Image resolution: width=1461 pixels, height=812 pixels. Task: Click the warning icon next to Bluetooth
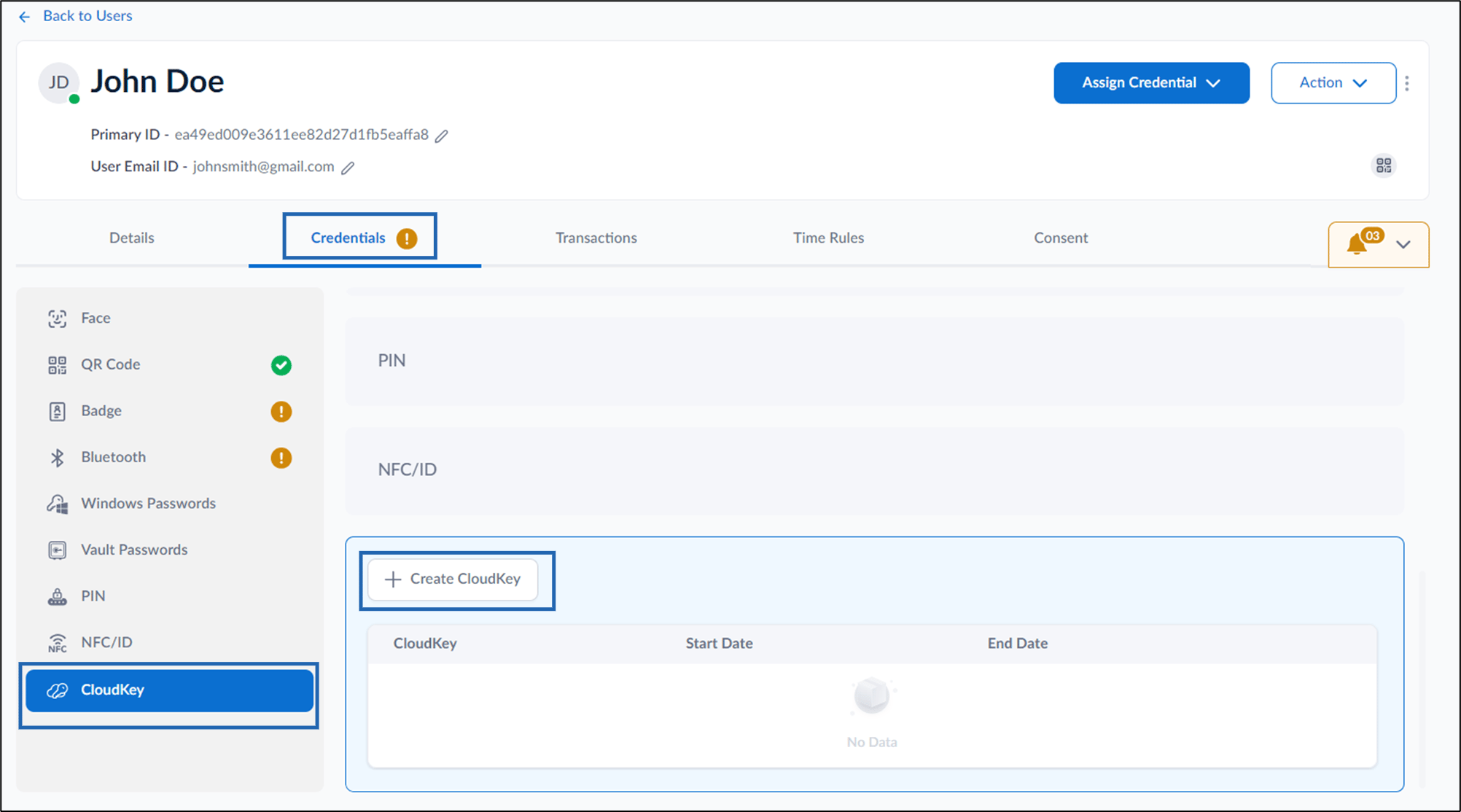tap(281, 458)
